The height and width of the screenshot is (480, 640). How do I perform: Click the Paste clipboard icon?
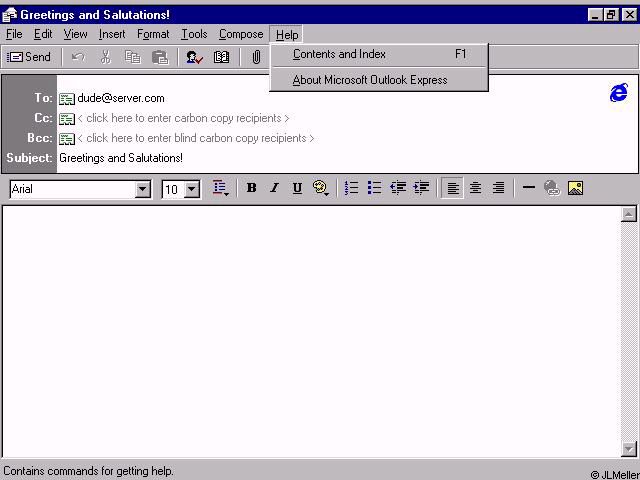point(160,57)
